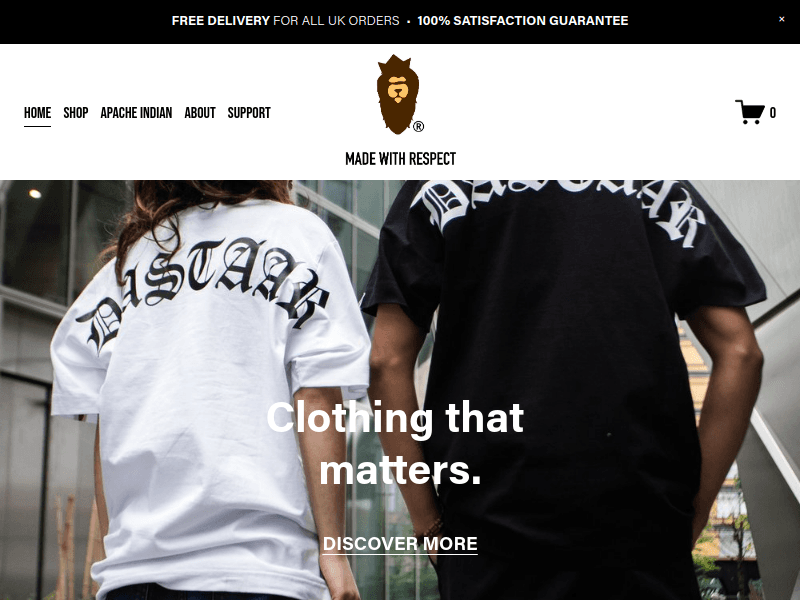Screen dimensions: 800x600
Task: Select the About menu item
Action: (200, 113)
